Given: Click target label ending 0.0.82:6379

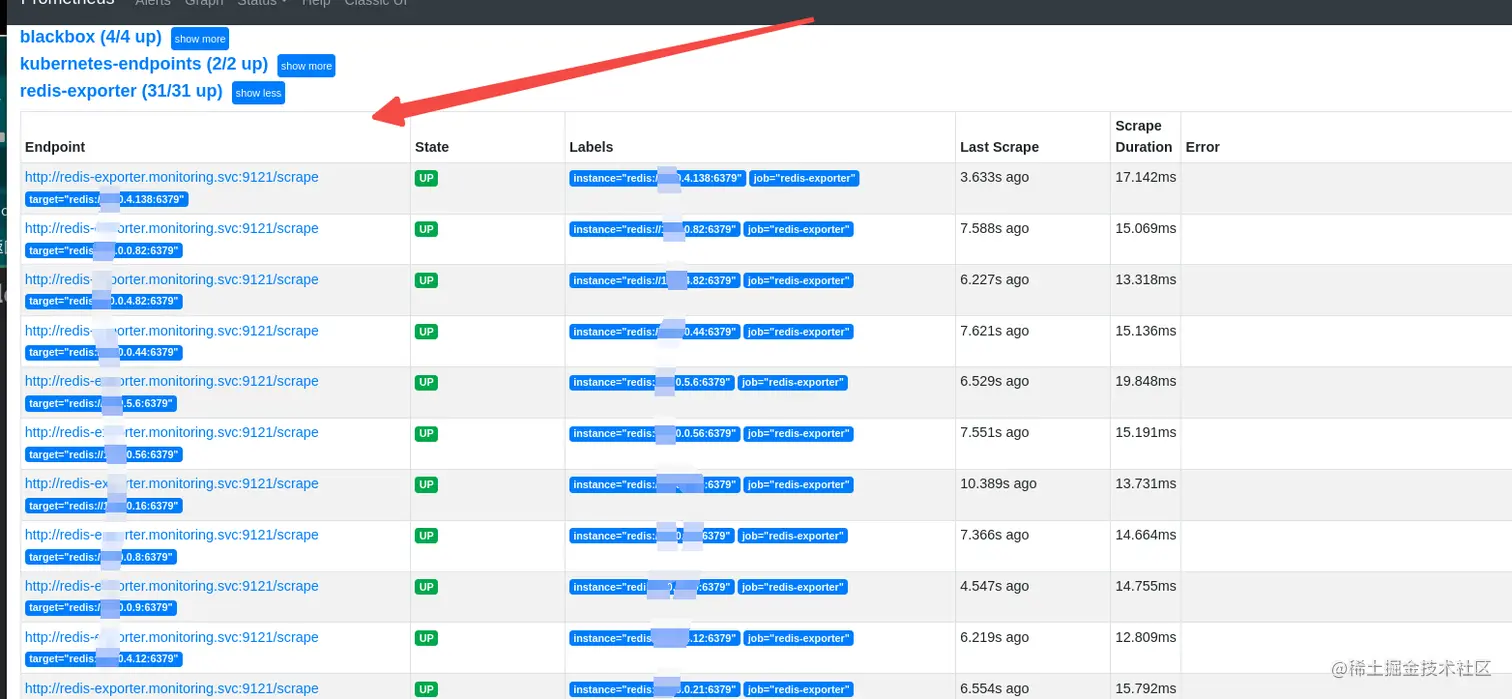Looking at the screenshot, I should (104, 250).
